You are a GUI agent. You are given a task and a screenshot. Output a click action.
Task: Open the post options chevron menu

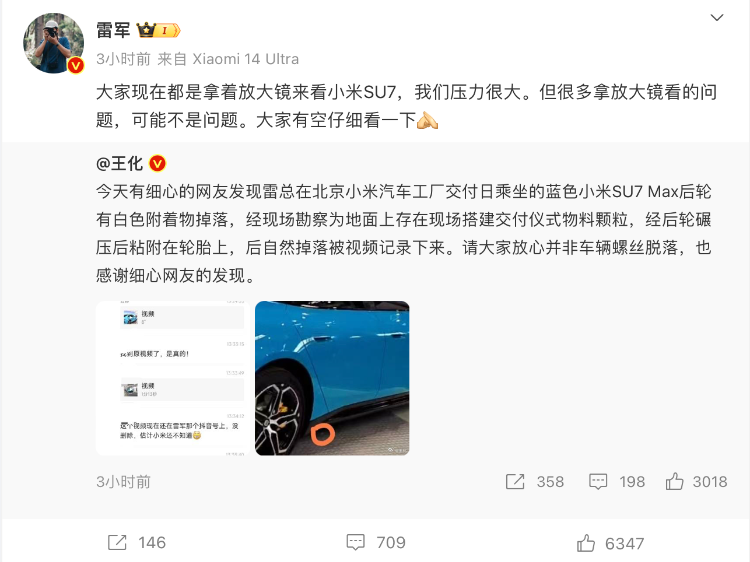[x=717, y=18]
